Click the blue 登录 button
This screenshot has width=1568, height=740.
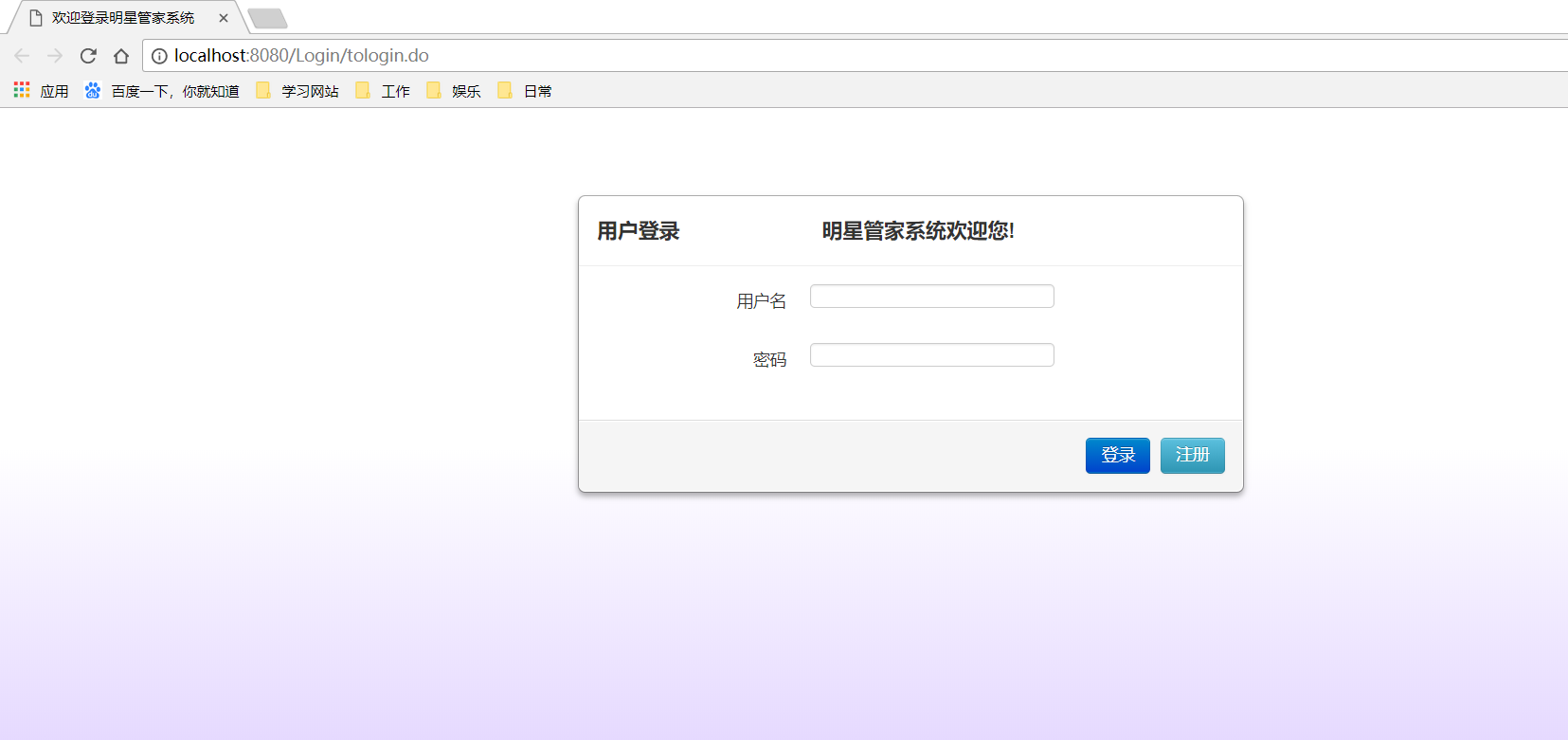[1118, 456]
